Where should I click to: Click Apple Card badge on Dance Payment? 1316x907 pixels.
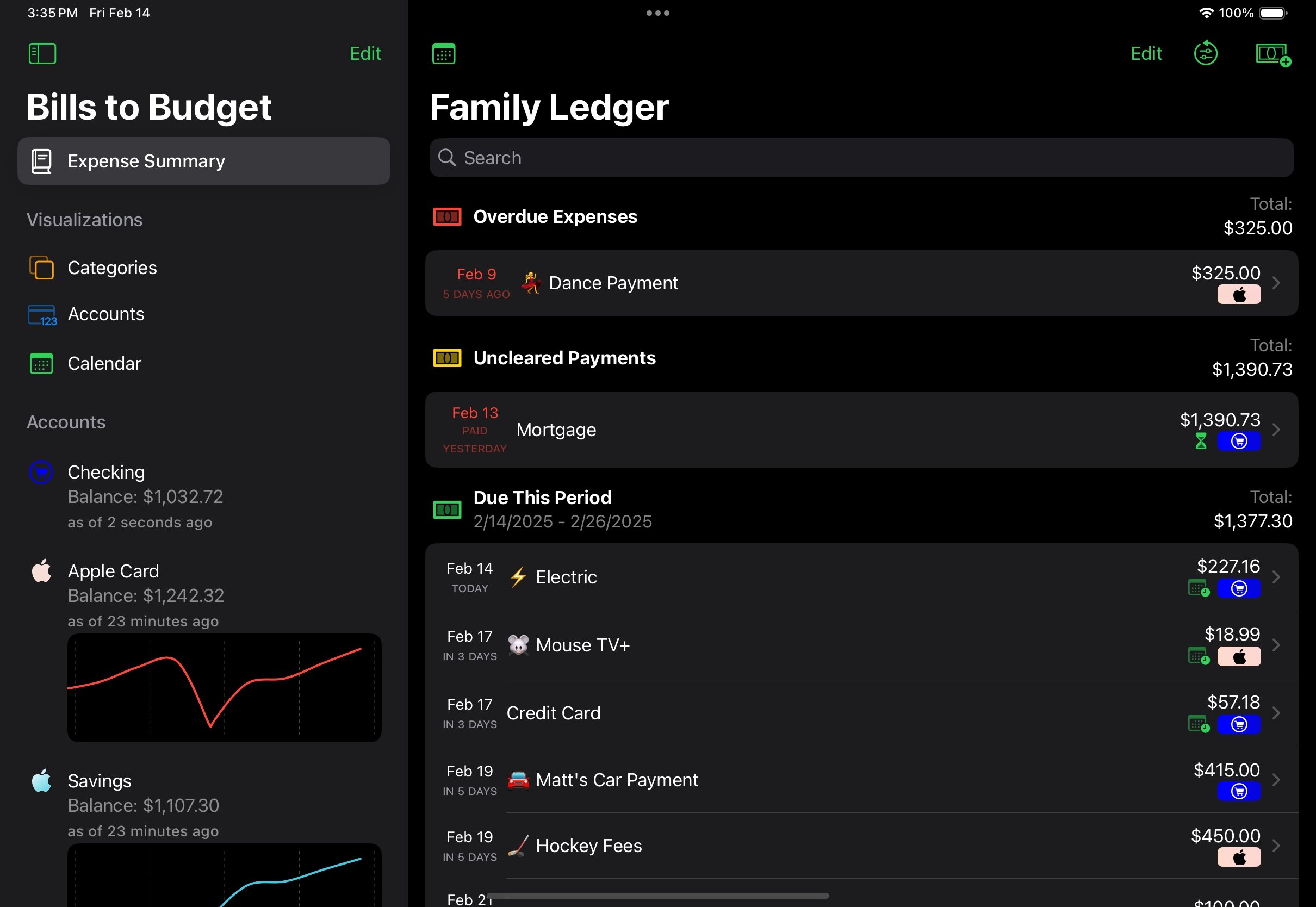pos(1238,295)
